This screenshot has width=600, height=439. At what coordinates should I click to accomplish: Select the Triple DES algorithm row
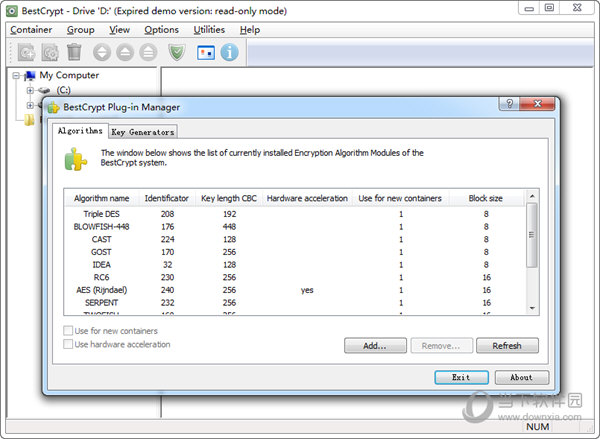pos(295,214)
